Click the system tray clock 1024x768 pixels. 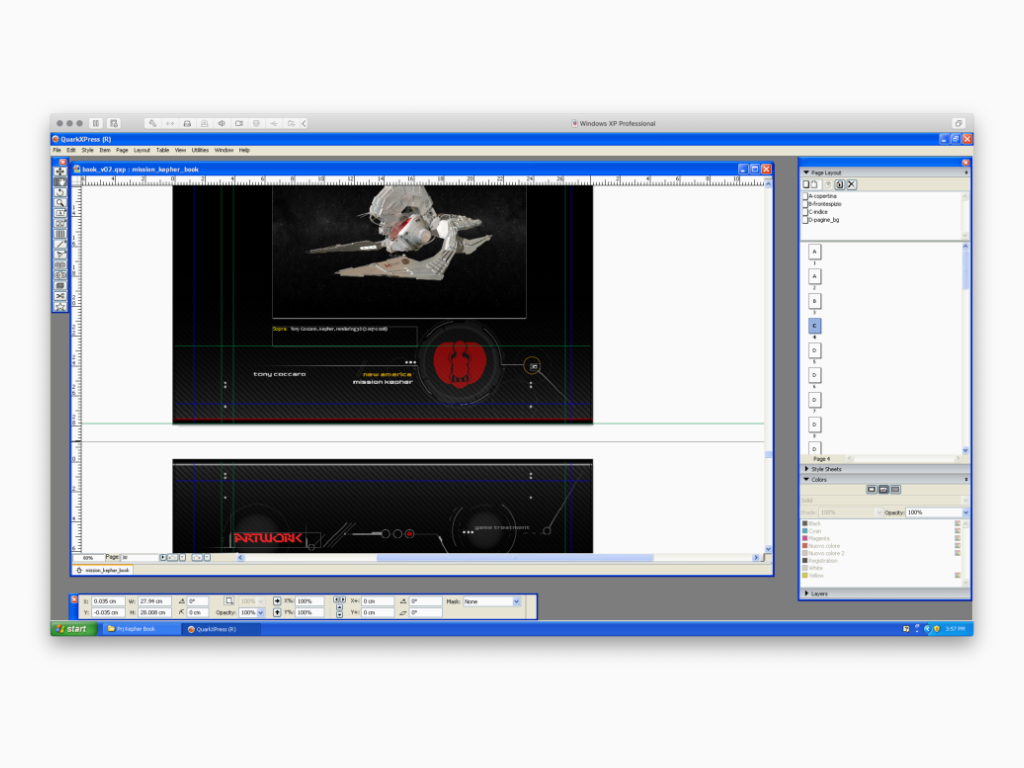pyautogui.click(x=955, y=629)
